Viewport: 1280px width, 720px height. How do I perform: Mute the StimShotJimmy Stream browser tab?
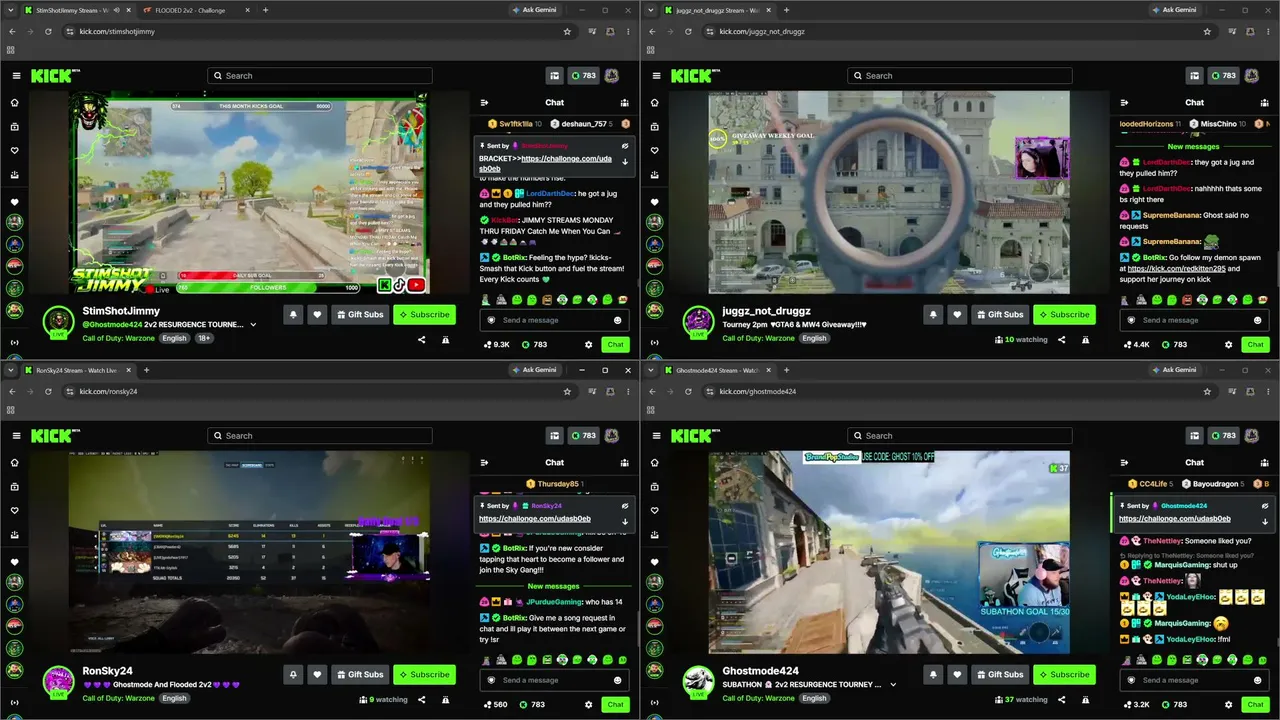tap(116, 10)
